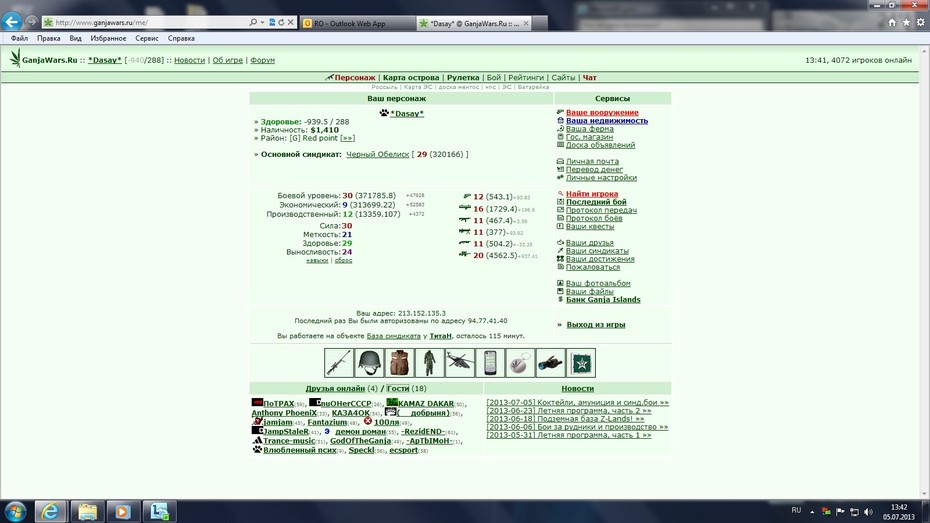Open browser favorites star icon
930x523 pixels.
(906, 23)
